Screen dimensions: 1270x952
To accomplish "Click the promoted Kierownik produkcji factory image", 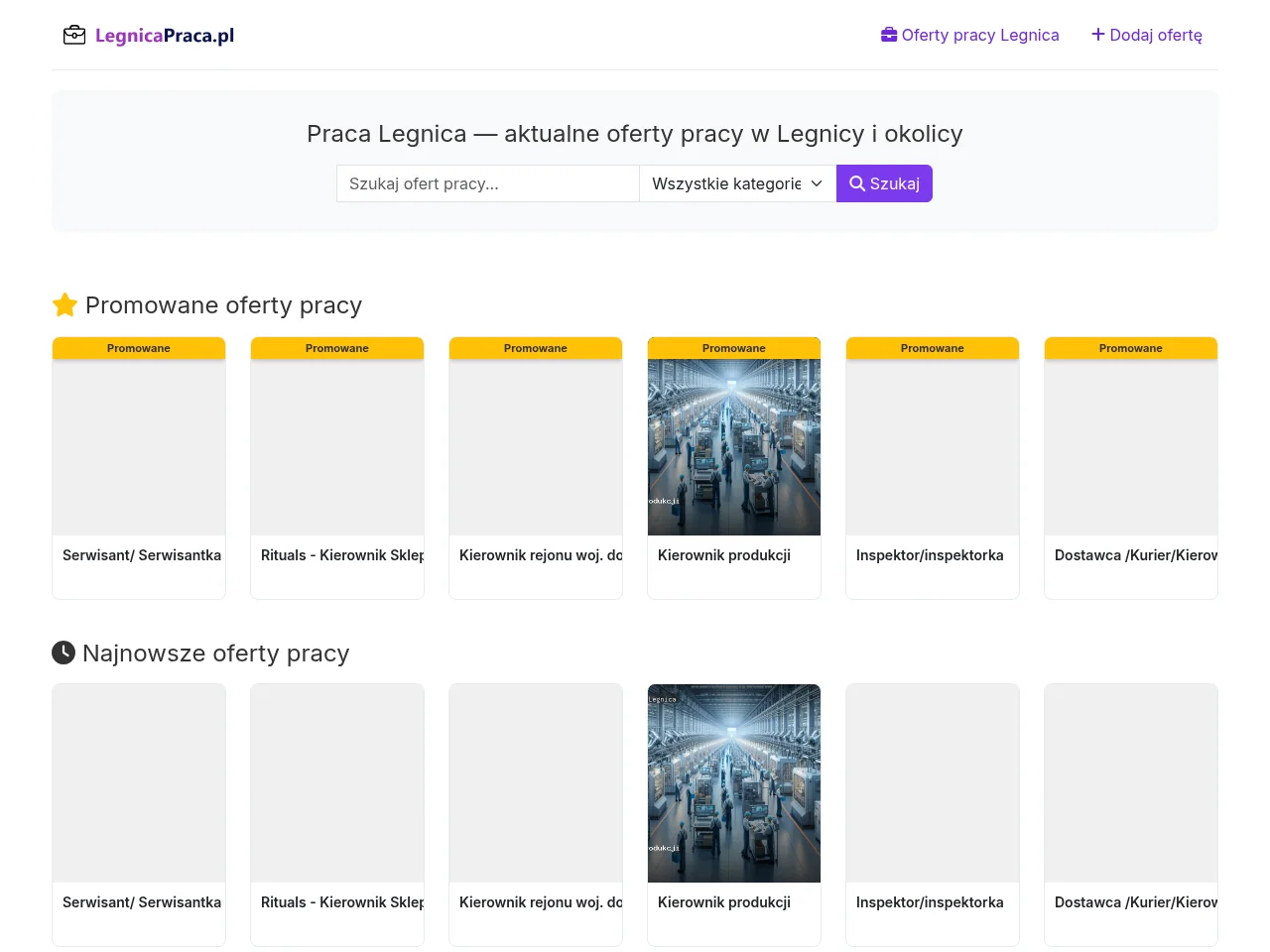I will coord(734,447).
